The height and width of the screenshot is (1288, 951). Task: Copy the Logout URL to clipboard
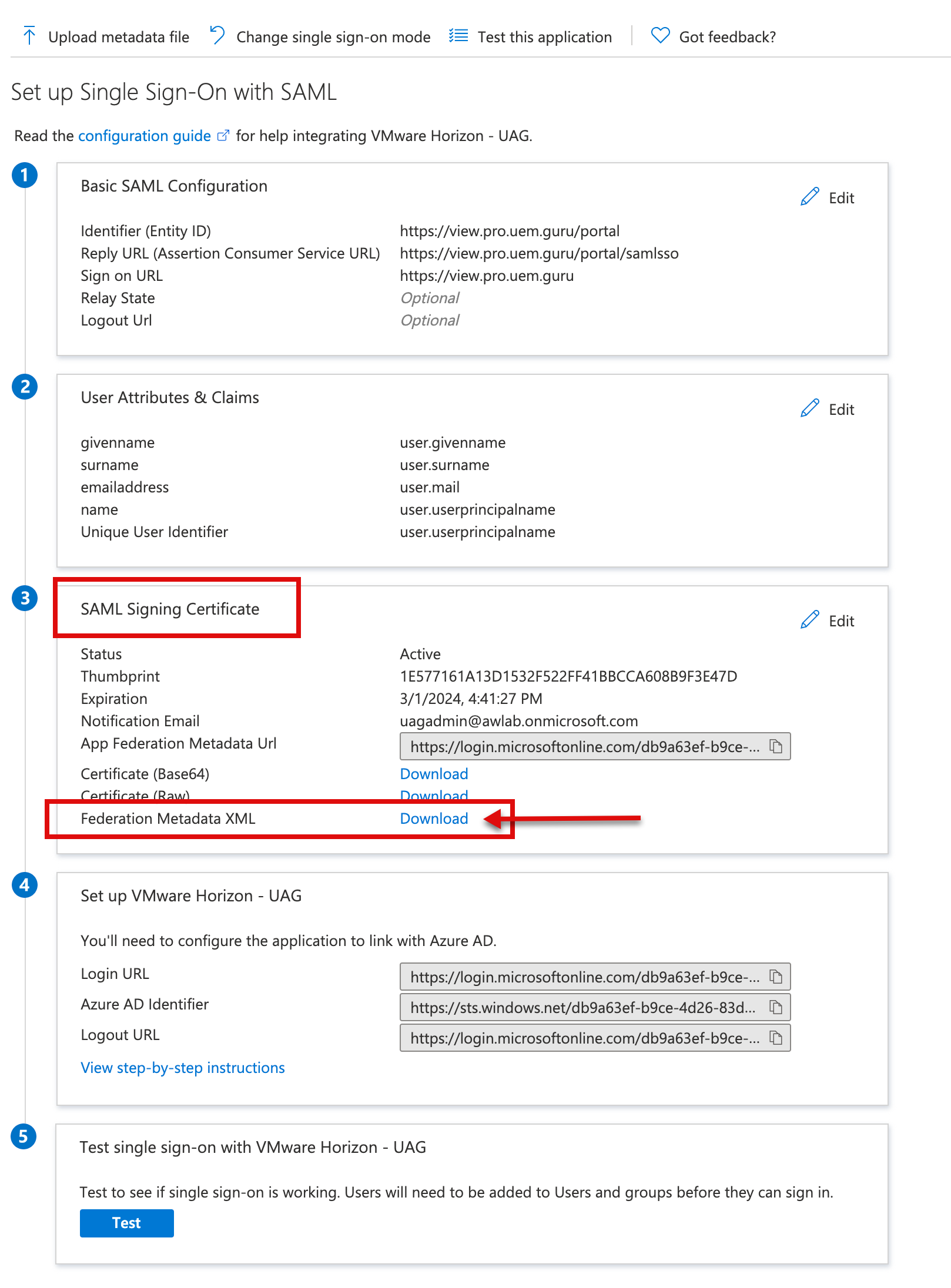click(776, 1038)
